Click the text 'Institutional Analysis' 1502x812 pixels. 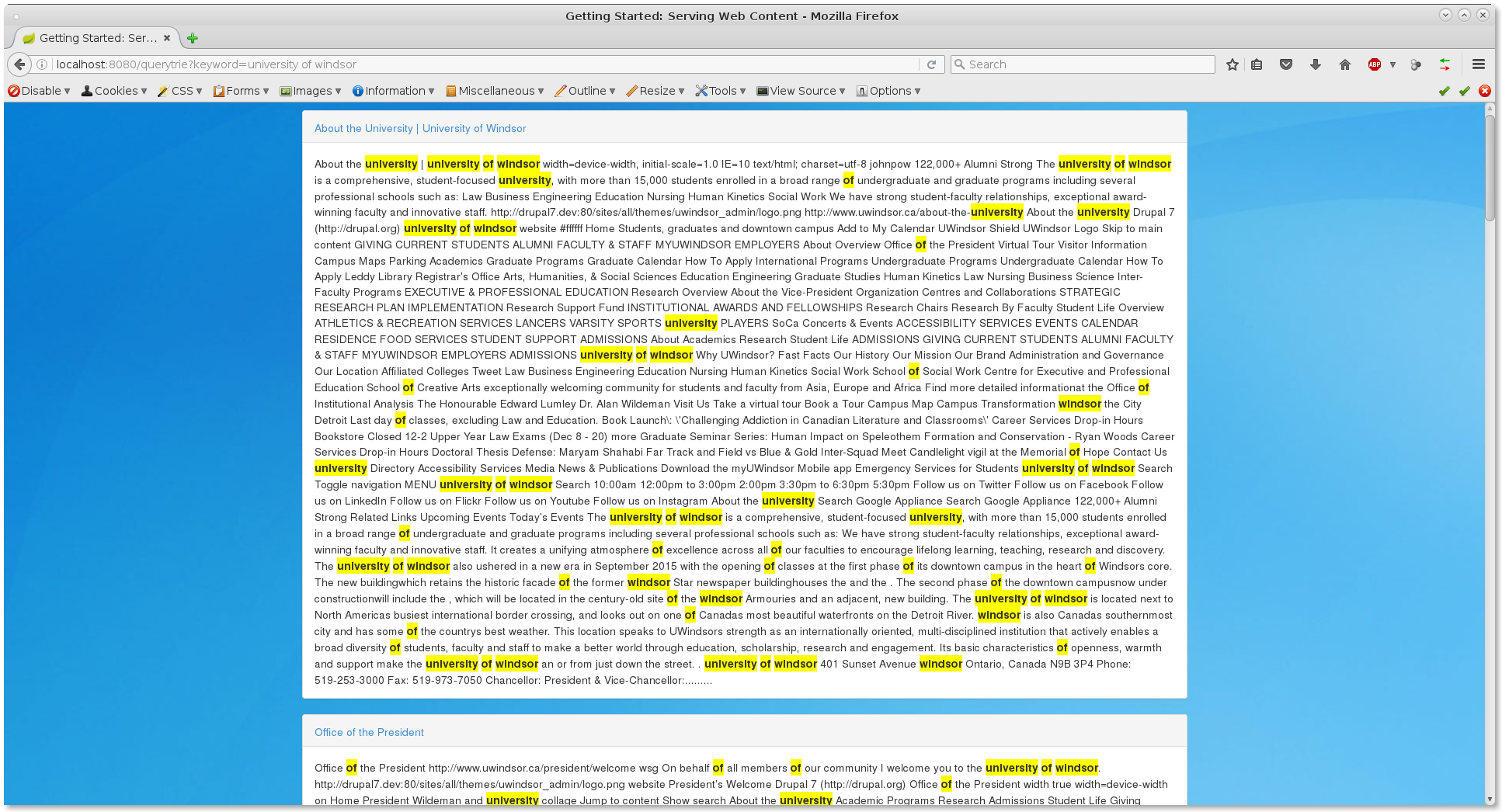coord(363,404)
